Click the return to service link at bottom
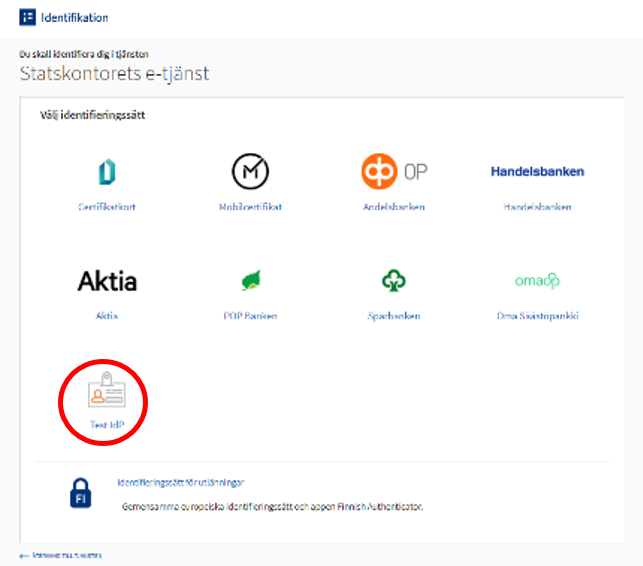 click(x=61, y=555)
